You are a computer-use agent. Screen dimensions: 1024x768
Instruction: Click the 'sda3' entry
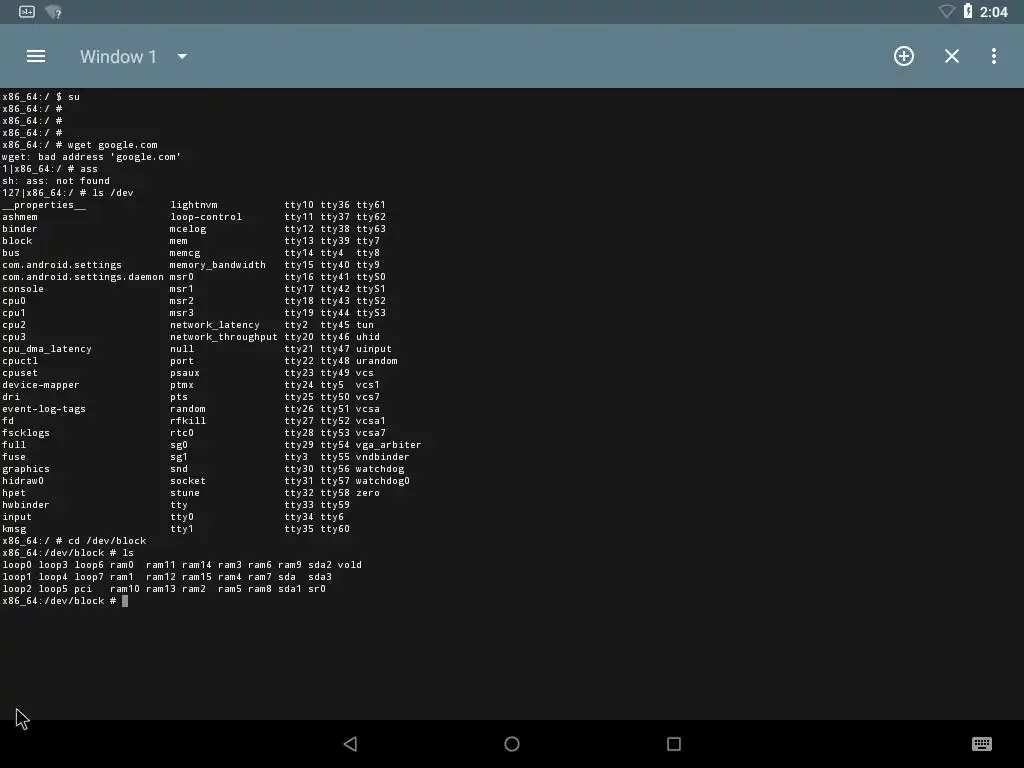320,577
